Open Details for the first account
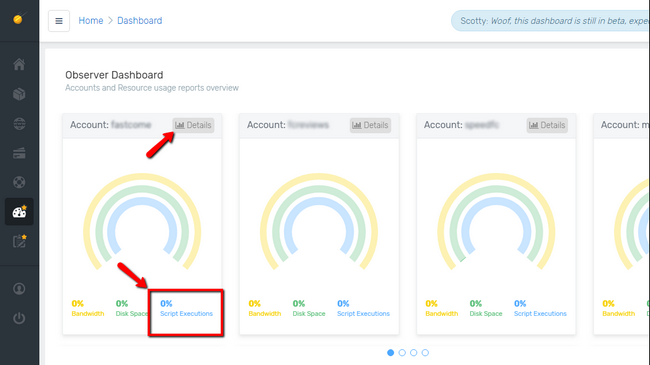 pyautogui.click(x=193, y=125)
